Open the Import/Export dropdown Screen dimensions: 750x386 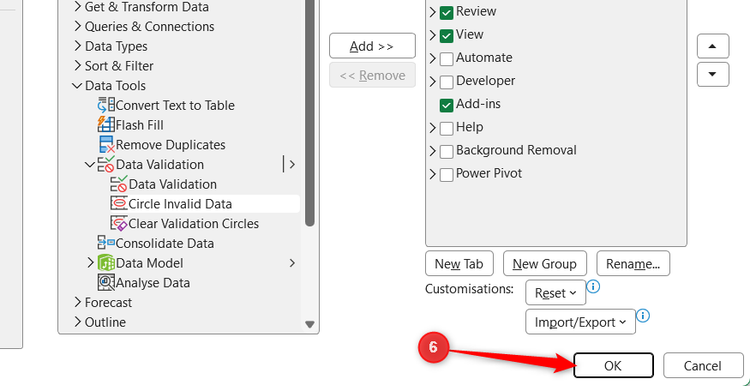click(x=580, y=322)
